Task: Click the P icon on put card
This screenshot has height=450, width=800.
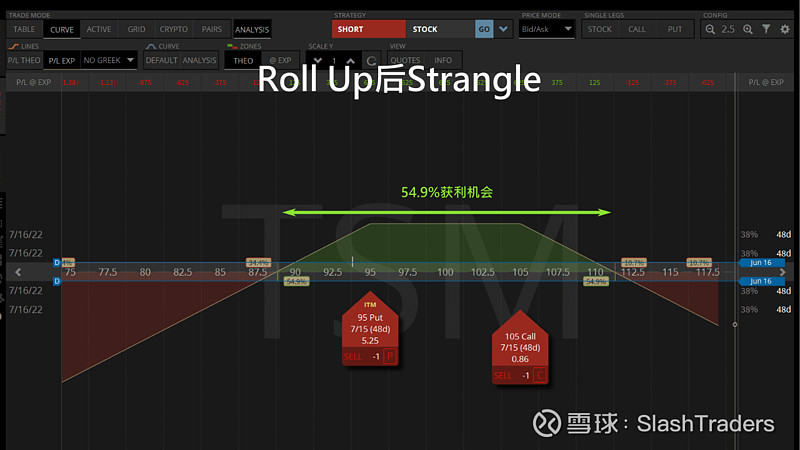Action: (x=390, y=356)
